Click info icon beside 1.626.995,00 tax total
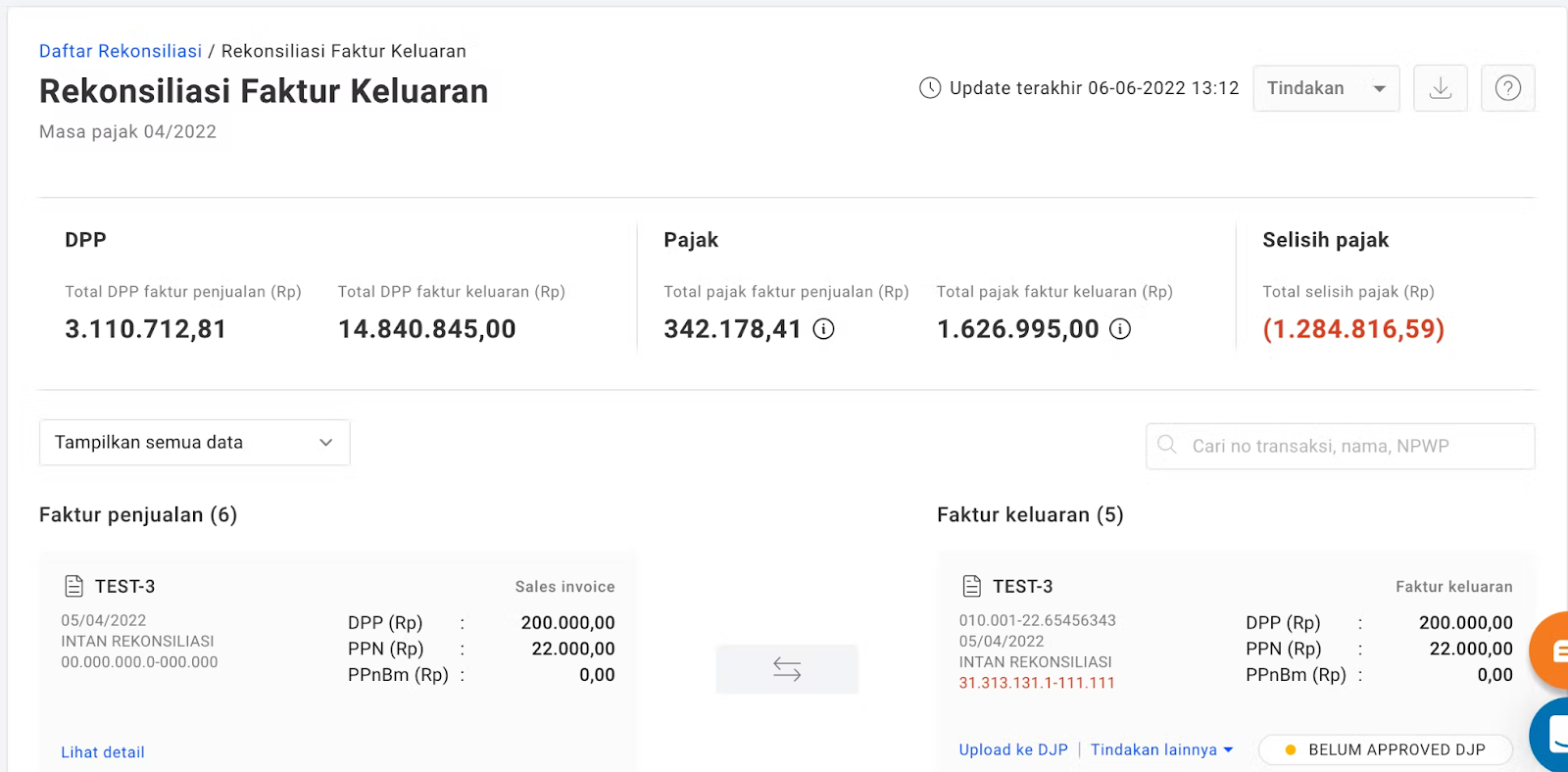 tap(1119, 329)
